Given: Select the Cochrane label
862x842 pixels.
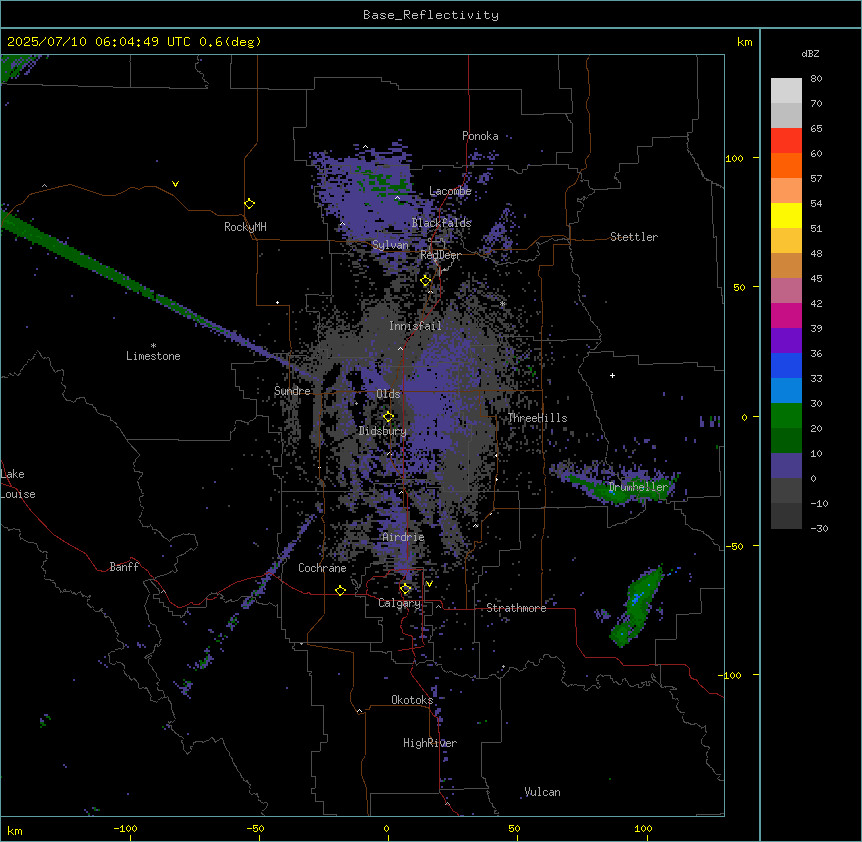Looking at the screenshot, I should point(322,568).
